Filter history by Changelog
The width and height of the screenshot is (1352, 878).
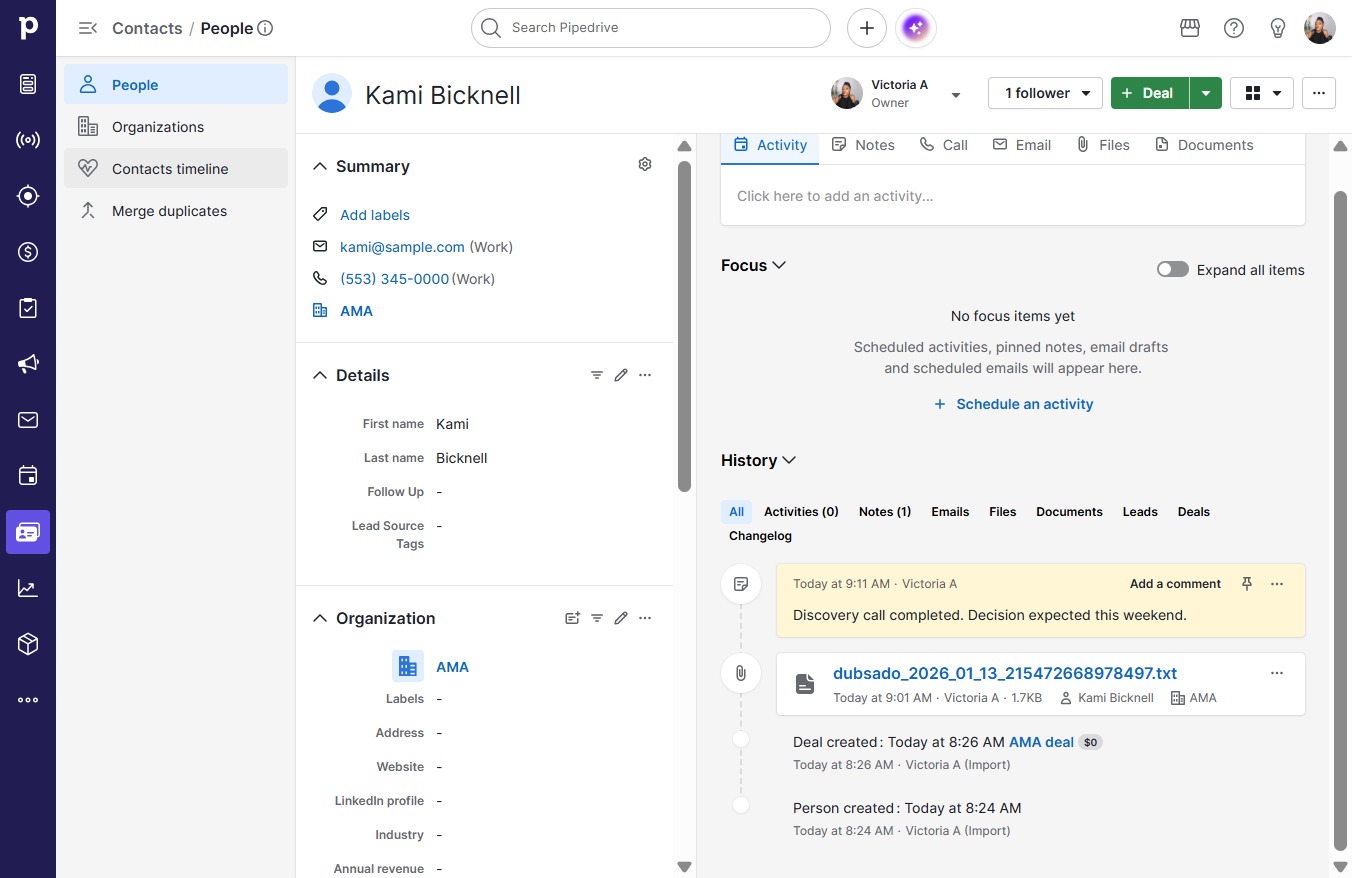[x=760, y=536]
